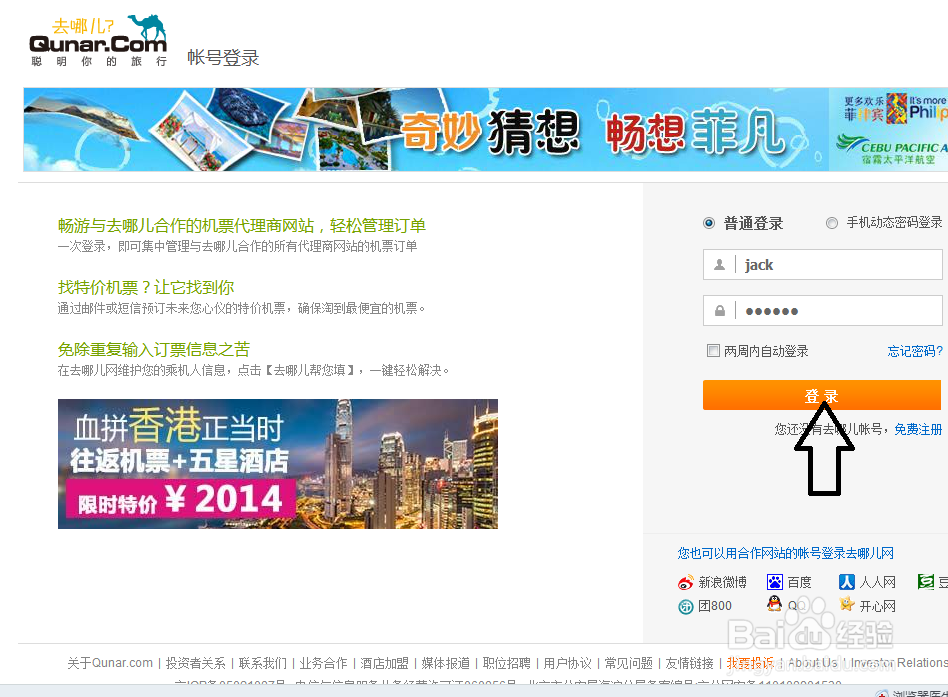Open the 投资者关系 footer link
This screenshot has width=948, height=697.
(195, 663)
